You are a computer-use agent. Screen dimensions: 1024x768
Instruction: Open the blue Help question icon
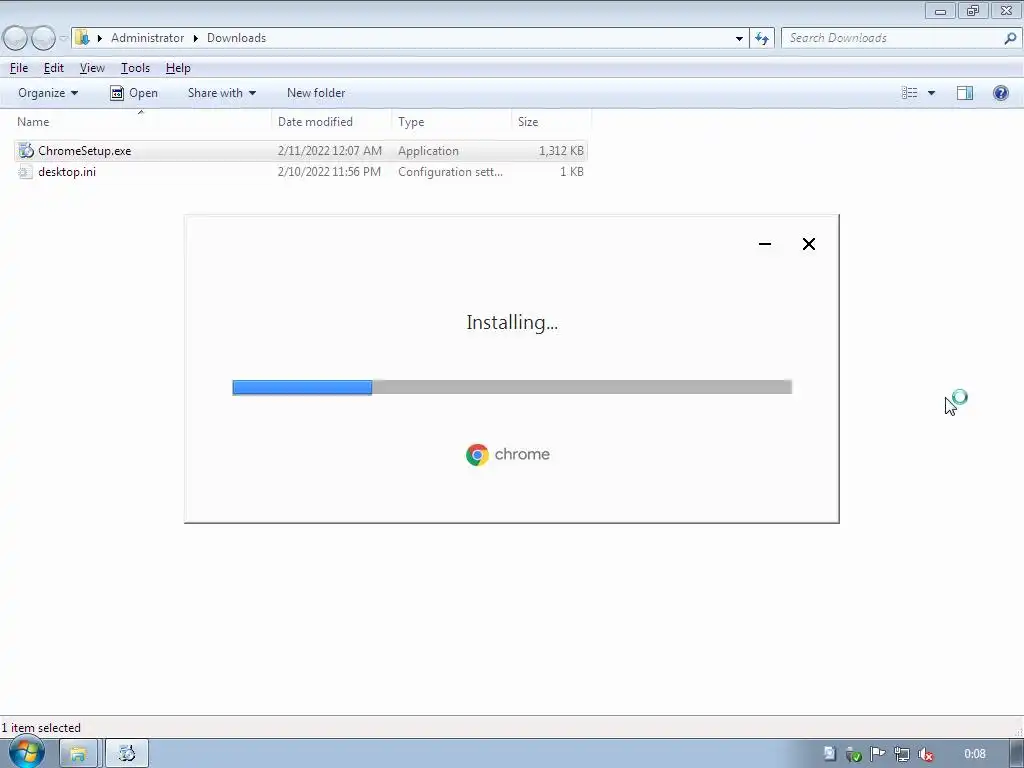tap(1000, 93)
